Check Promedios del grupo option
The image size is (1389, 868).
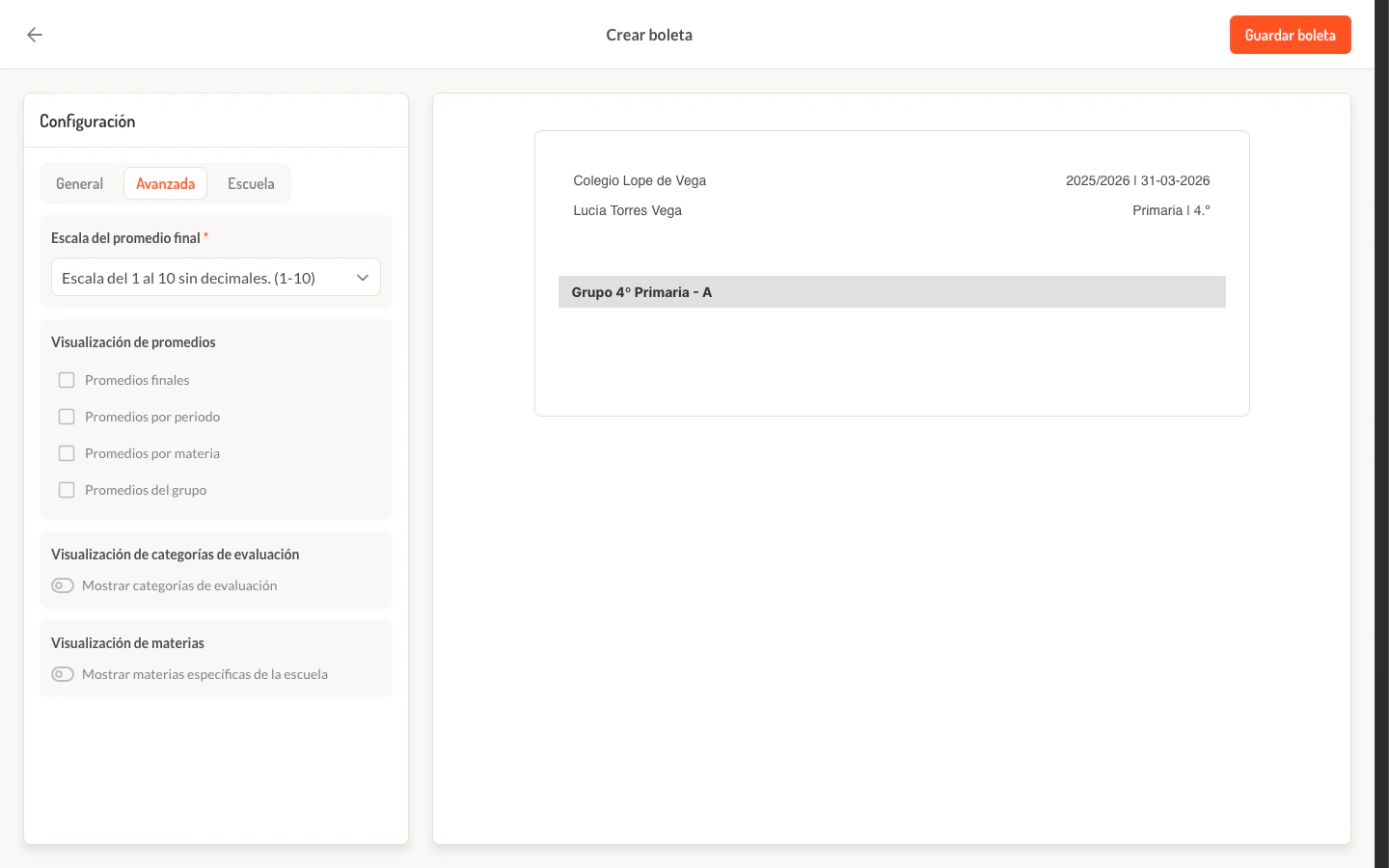pos(67,490)
